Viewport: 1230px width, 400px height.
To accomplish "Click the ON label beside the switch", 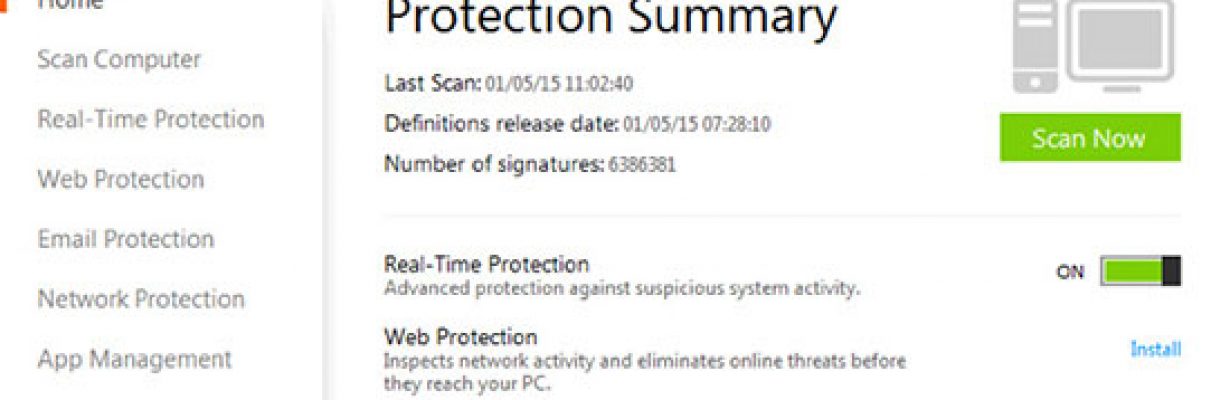I will [x=1069, y=272].
